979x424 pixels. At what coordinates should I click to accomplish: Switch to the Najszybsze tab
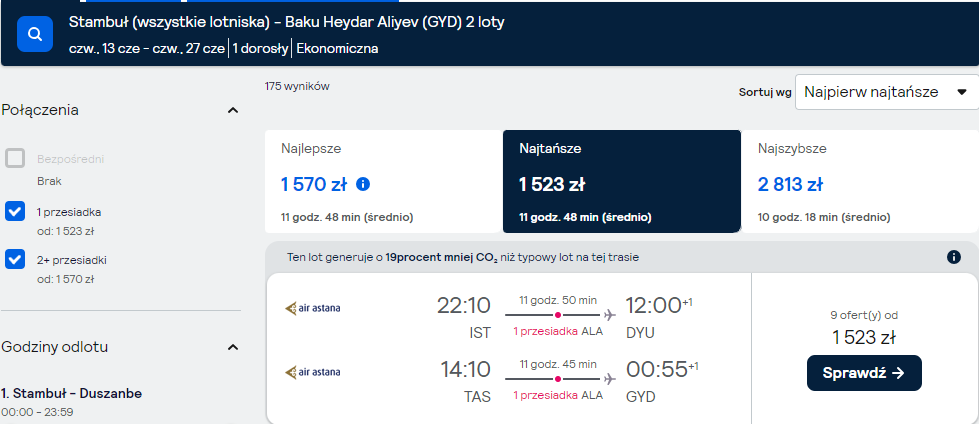(x=860, y=181)
